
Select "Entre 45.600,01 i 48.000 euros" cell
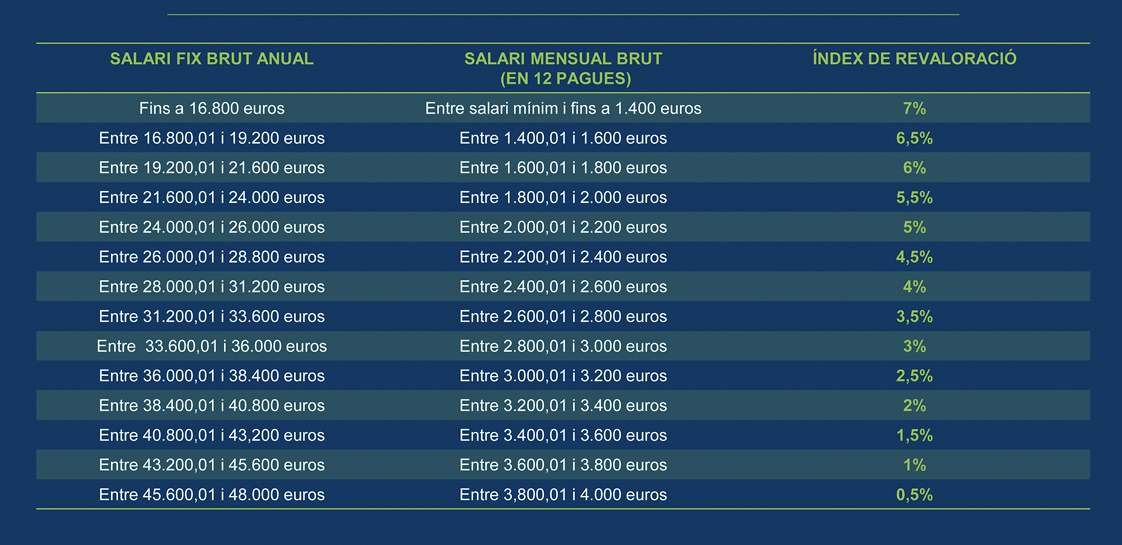tap(212, 495)
